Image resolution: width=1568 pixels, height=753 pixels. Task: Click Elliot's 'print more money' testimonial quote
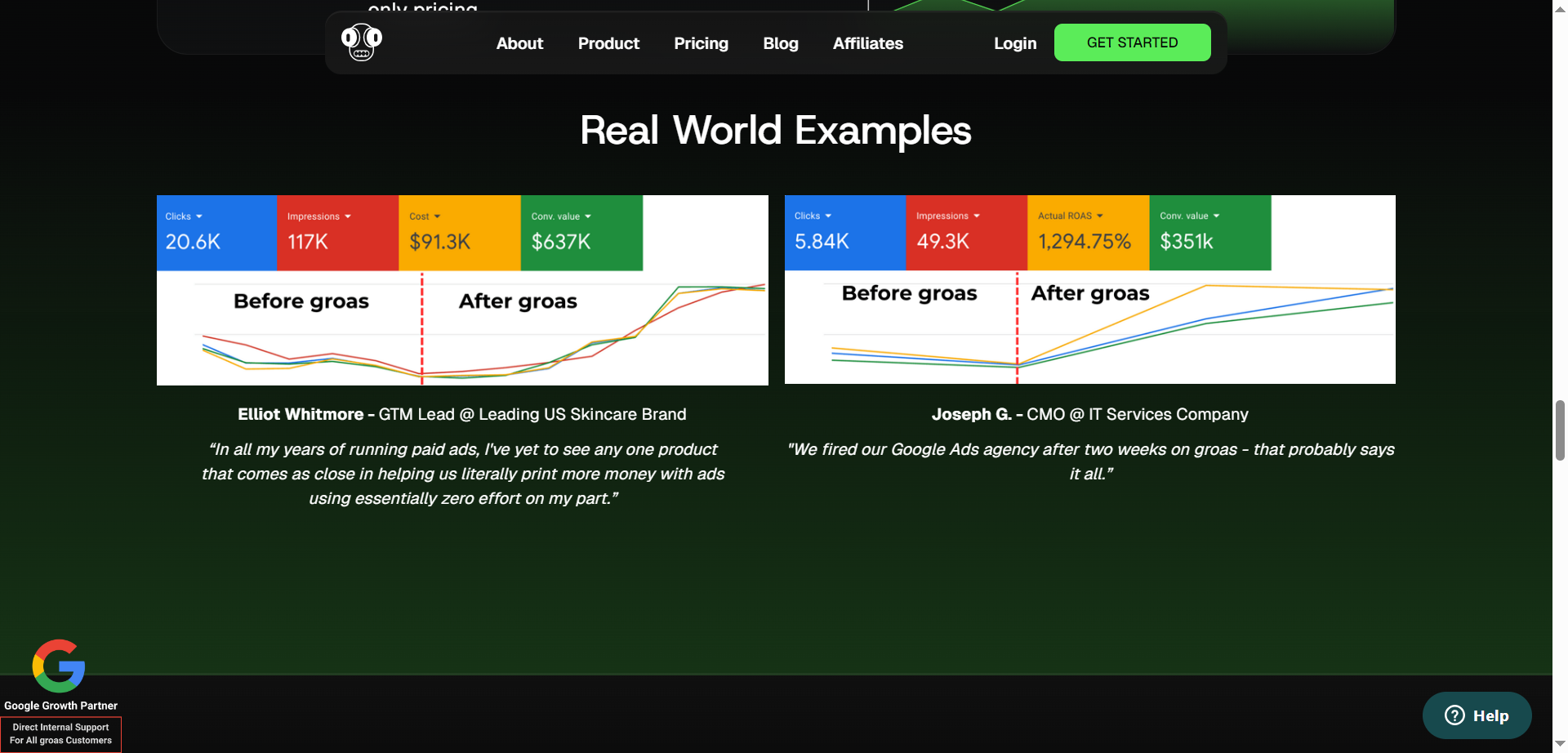pos(463,474)
